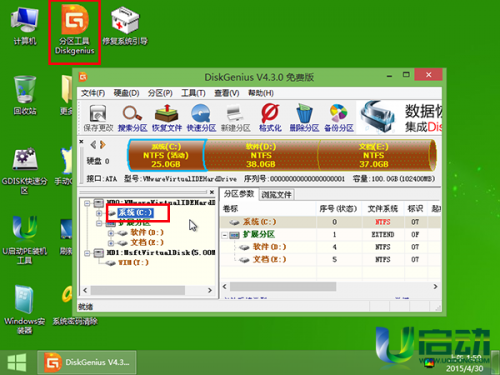Open the 备份分区 backup partition tool
Image resolution: width=500 pixels, height=375 pixels.
339,117
